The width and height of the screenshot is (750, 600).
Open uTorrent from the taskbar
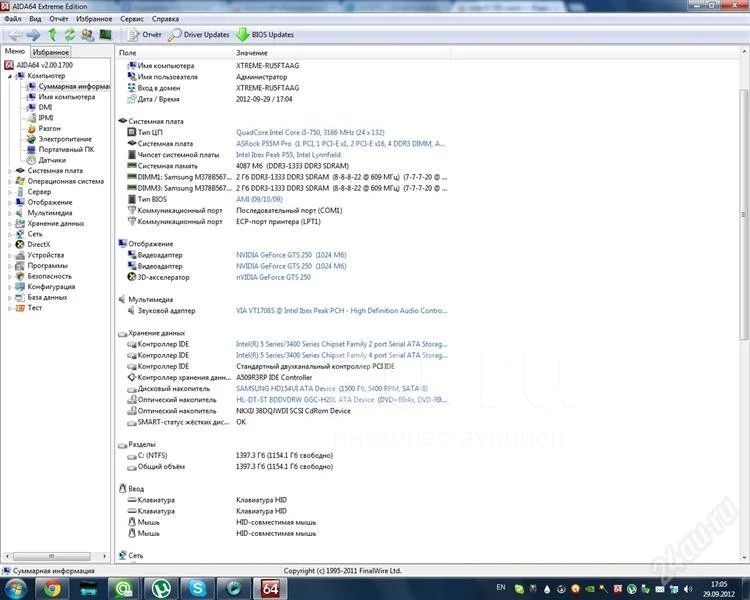coord(161,588)
